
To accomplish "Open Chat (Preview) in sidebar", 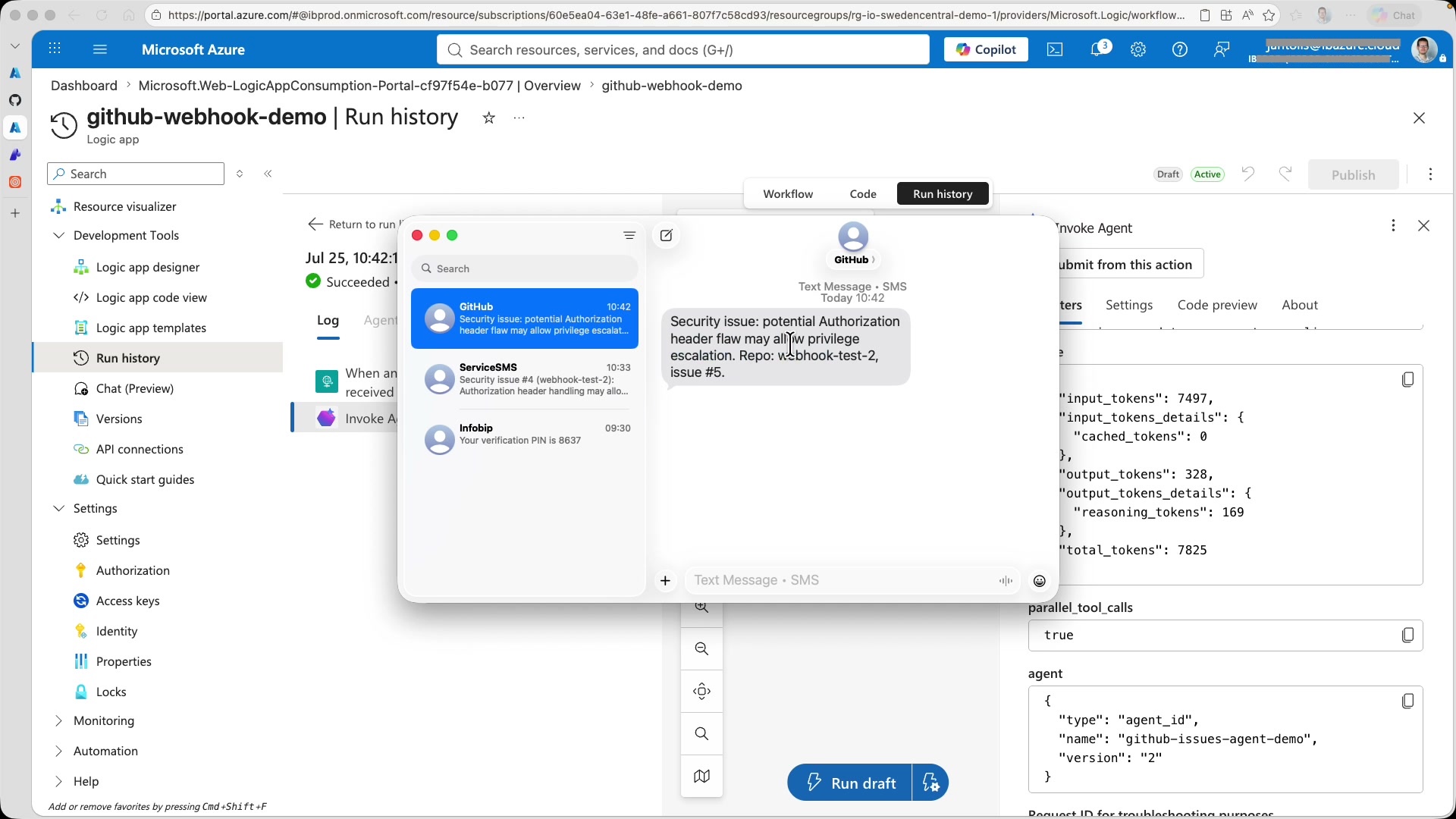I will 135,388.
